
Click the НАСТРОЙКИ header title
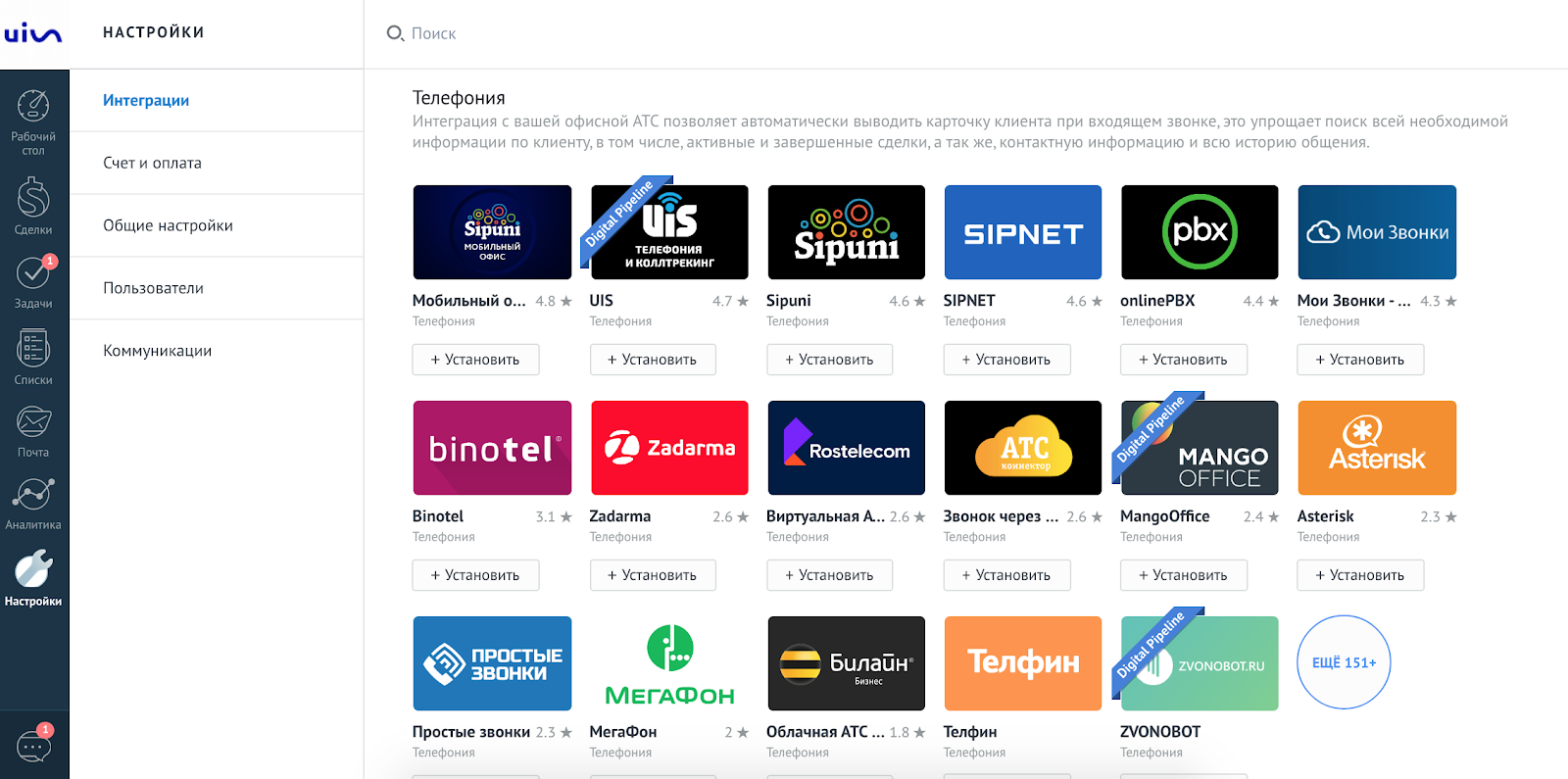[x=154, y=32]
